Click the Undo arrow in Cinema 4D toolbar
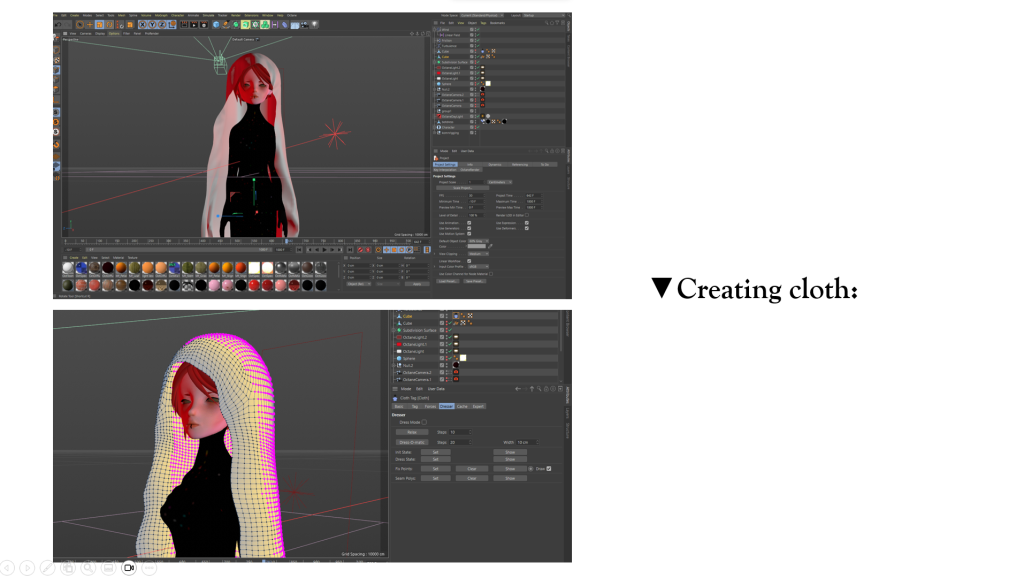 click(x=58, y=25)
